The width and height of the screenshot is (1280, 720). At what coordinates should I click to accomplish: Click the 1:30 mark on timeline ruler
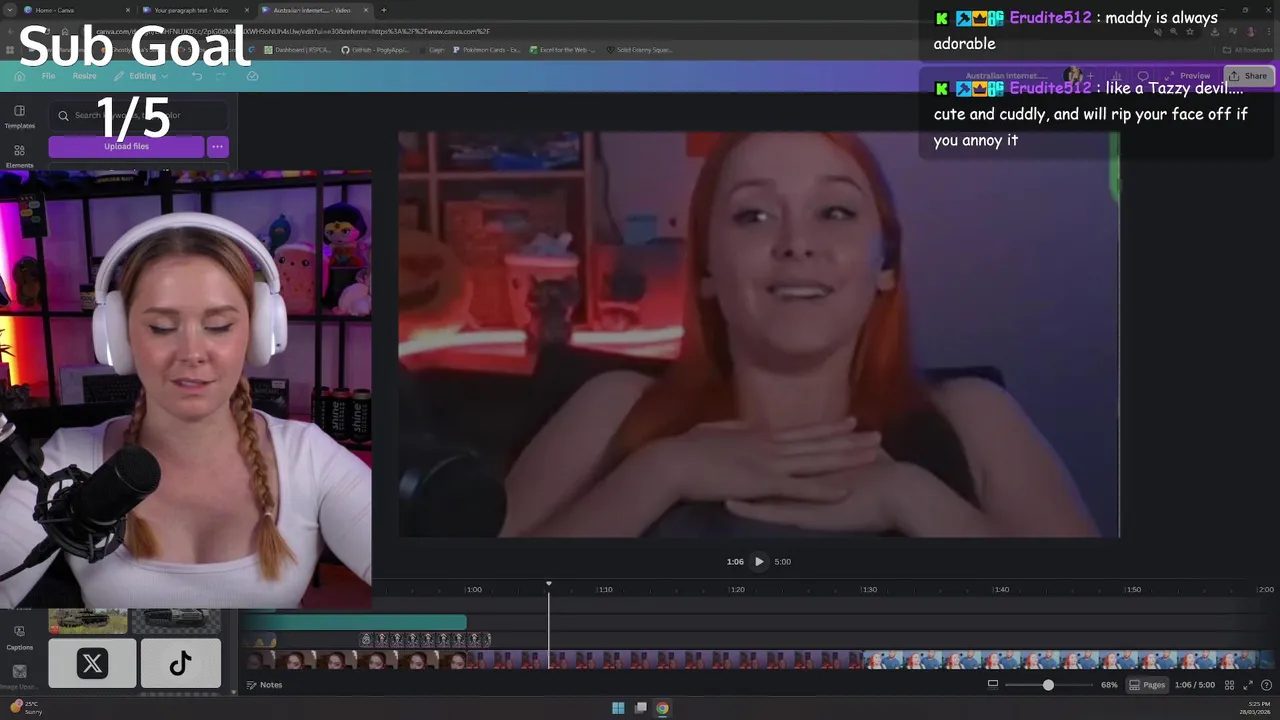[x=869, y=590]
